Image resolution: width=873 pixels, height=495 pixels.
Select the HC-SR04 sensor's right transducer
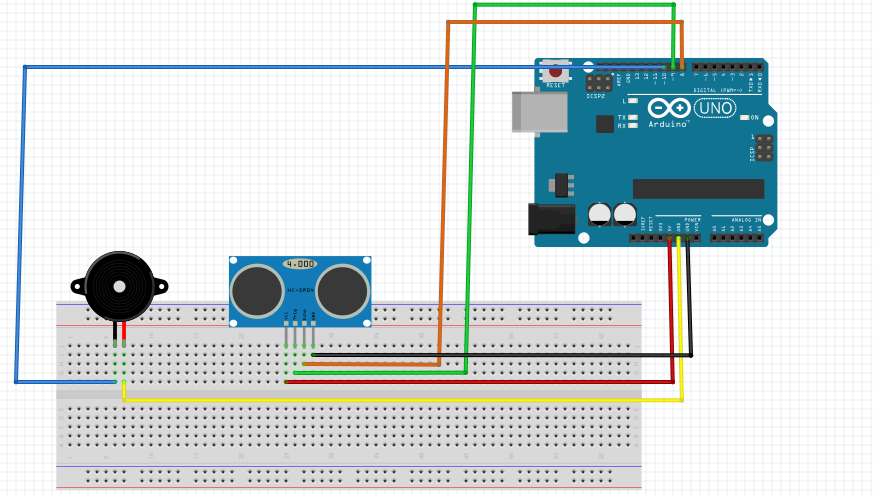(342, 292)
